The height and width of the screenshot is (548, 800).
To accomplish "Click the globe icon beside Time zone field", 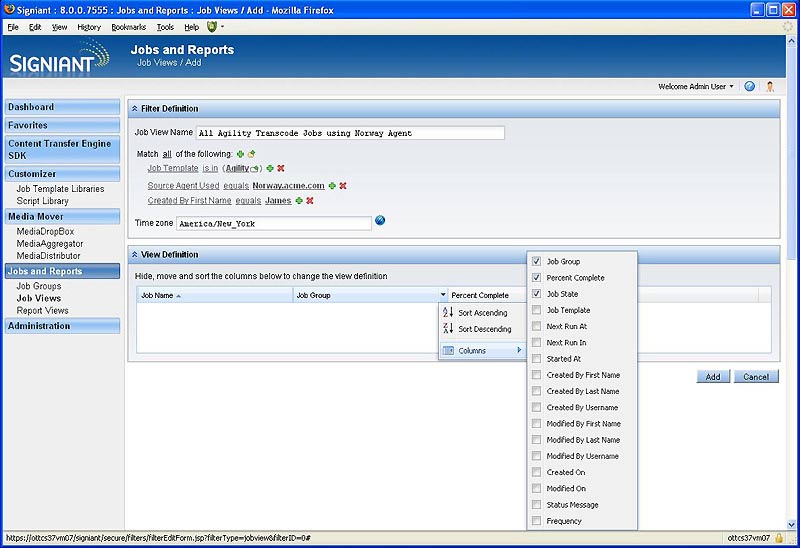I will pyautogui.click(x=380, y=221).
